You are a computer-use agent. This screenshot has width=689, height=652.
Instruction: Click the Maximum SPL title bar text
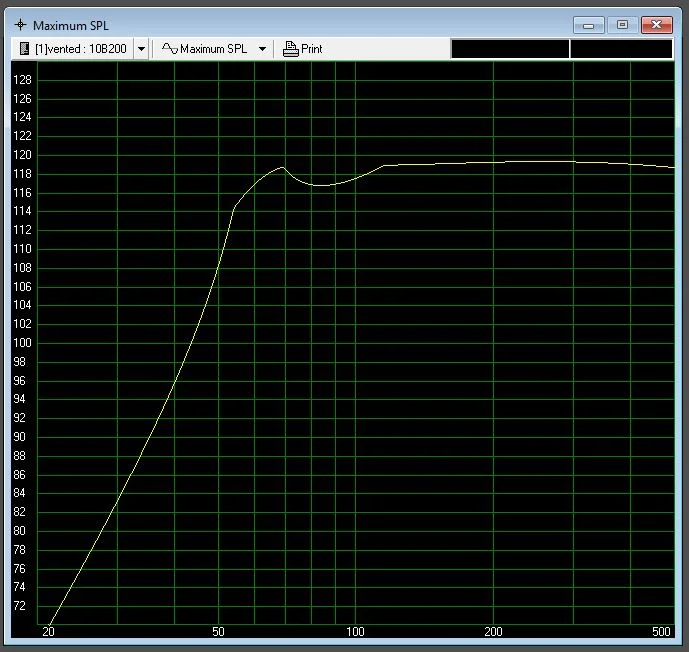tap(71, 25)
